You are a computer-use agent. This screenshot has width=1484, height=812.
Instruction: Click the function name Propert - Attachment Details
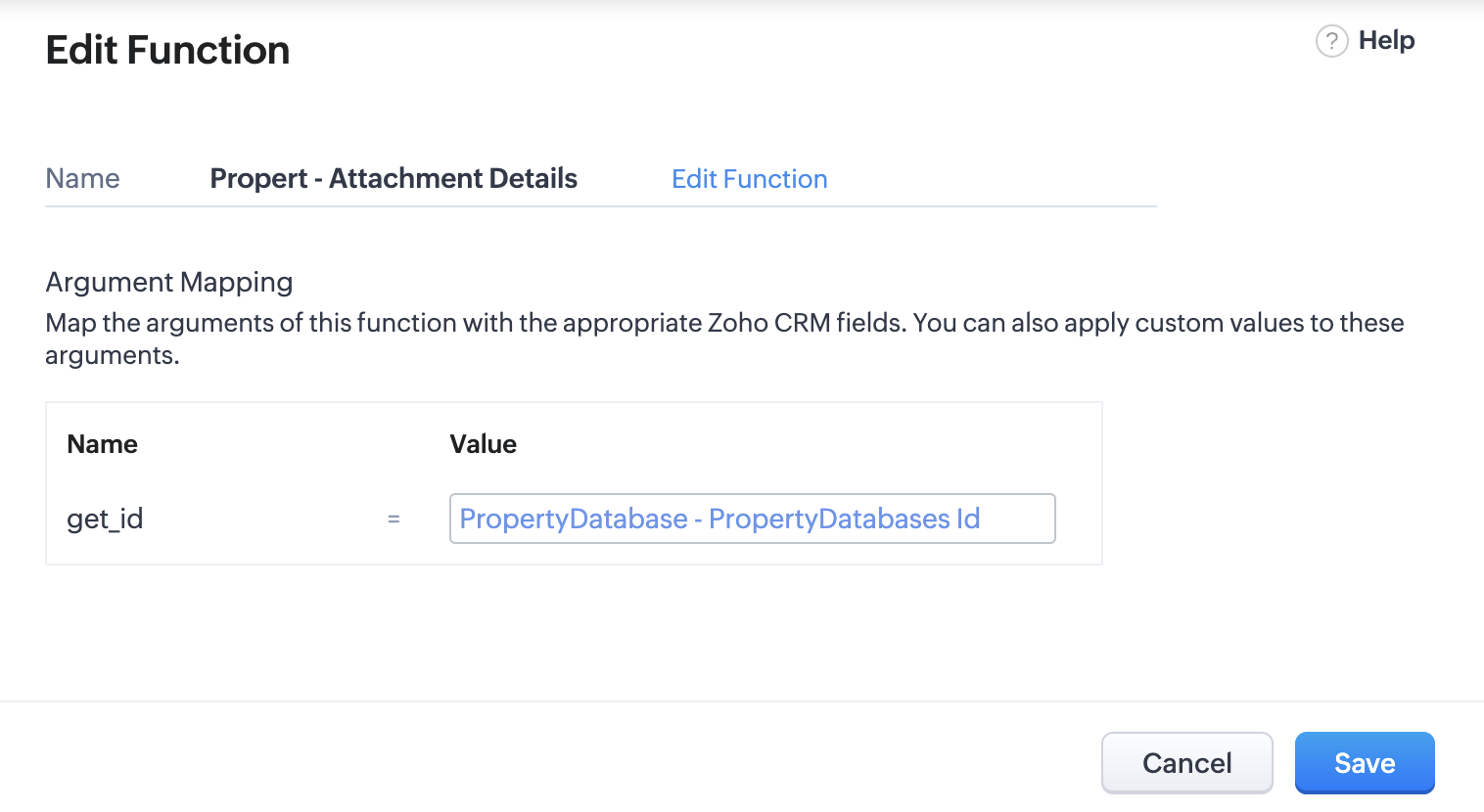(394, 178)
